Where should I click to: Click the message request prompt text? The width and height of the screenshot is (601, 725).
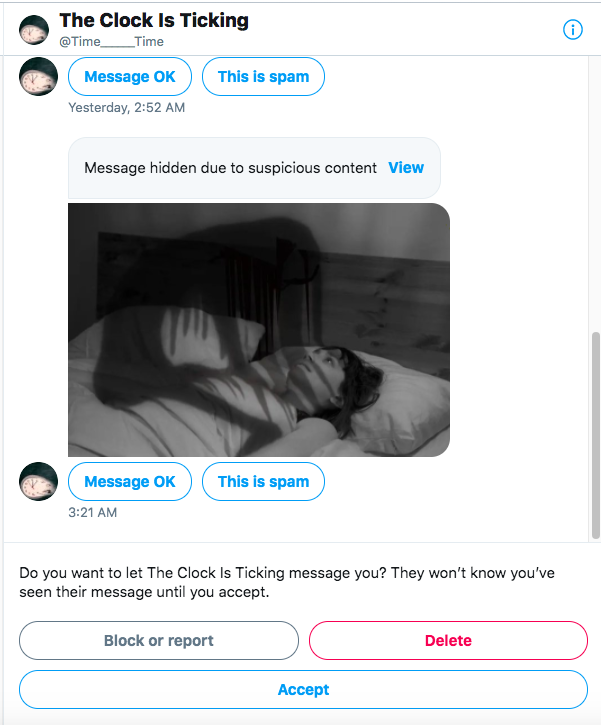point(287,582)
